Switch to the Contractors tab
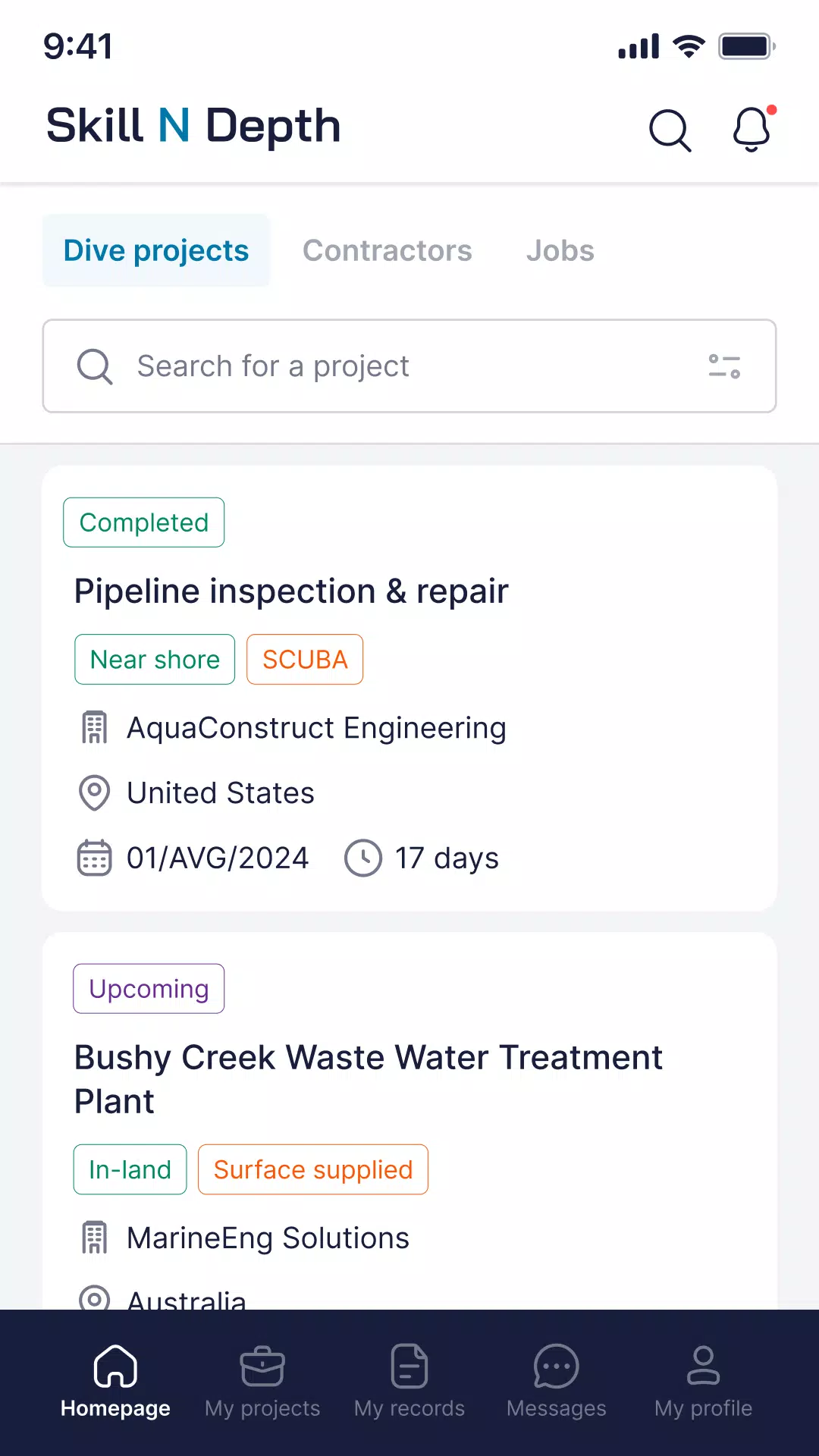819x1456 pixels. pos(388,250)
